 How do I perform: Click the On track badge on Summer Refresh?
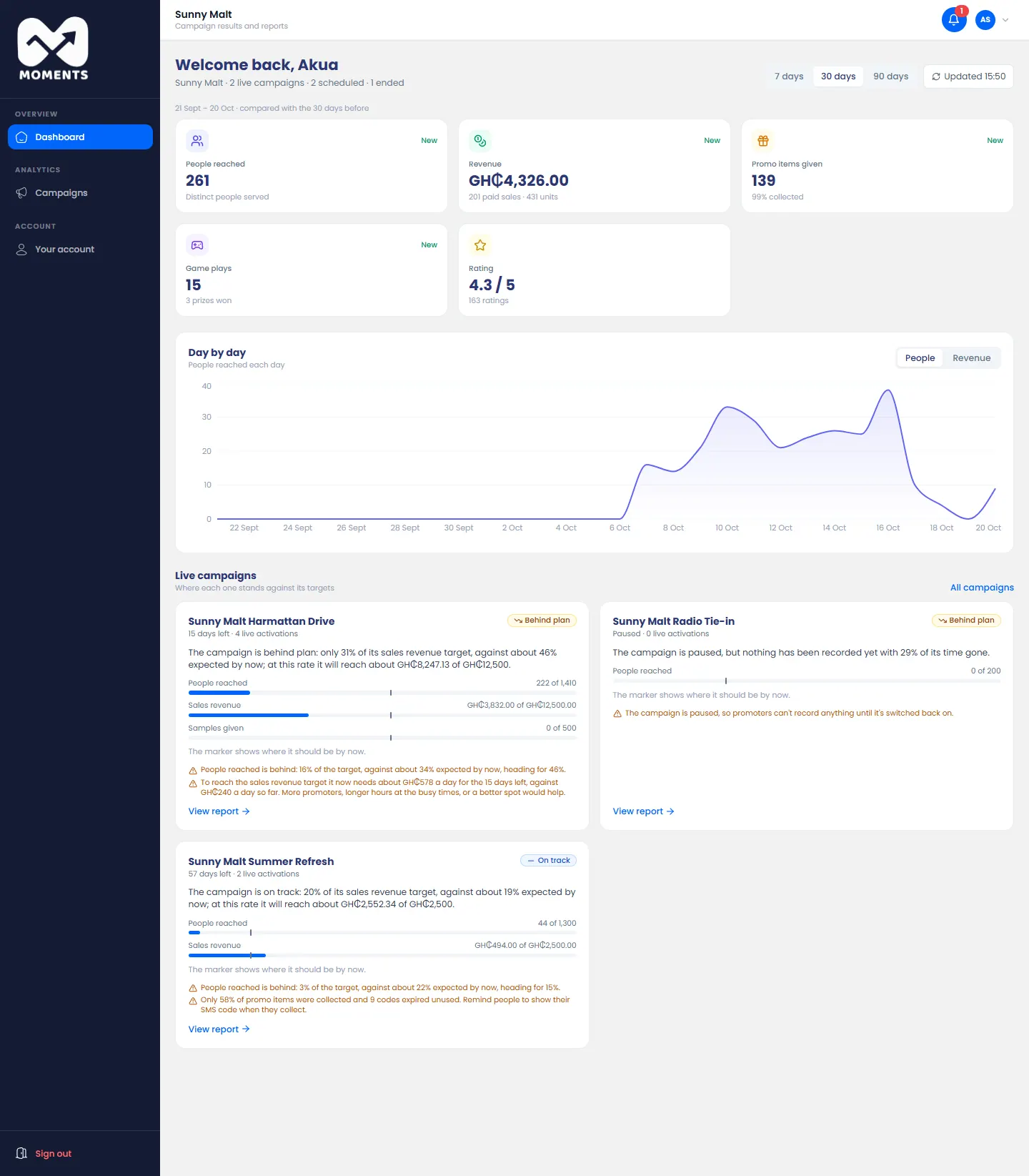click(548, 861)
